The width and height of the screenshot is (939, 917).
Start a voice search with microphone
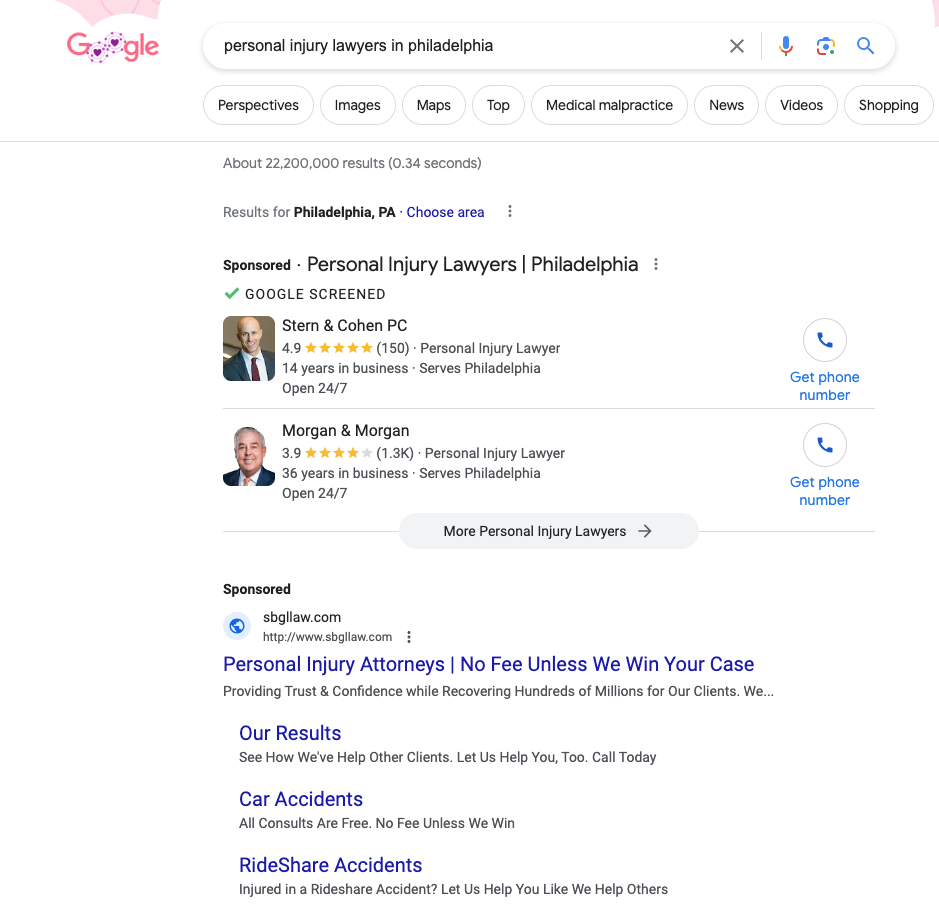pos(786,46)
